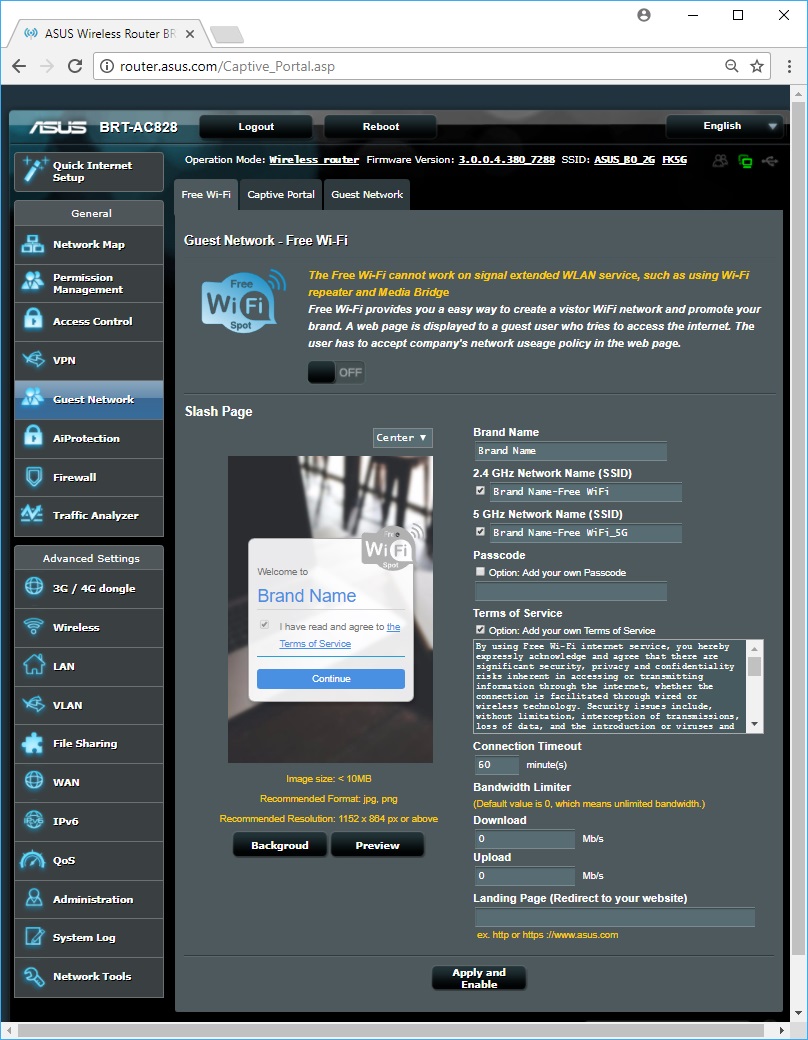Uncheck the own Terms of Service option
This screenshot has height=1040, width=808.
(481, 630)
